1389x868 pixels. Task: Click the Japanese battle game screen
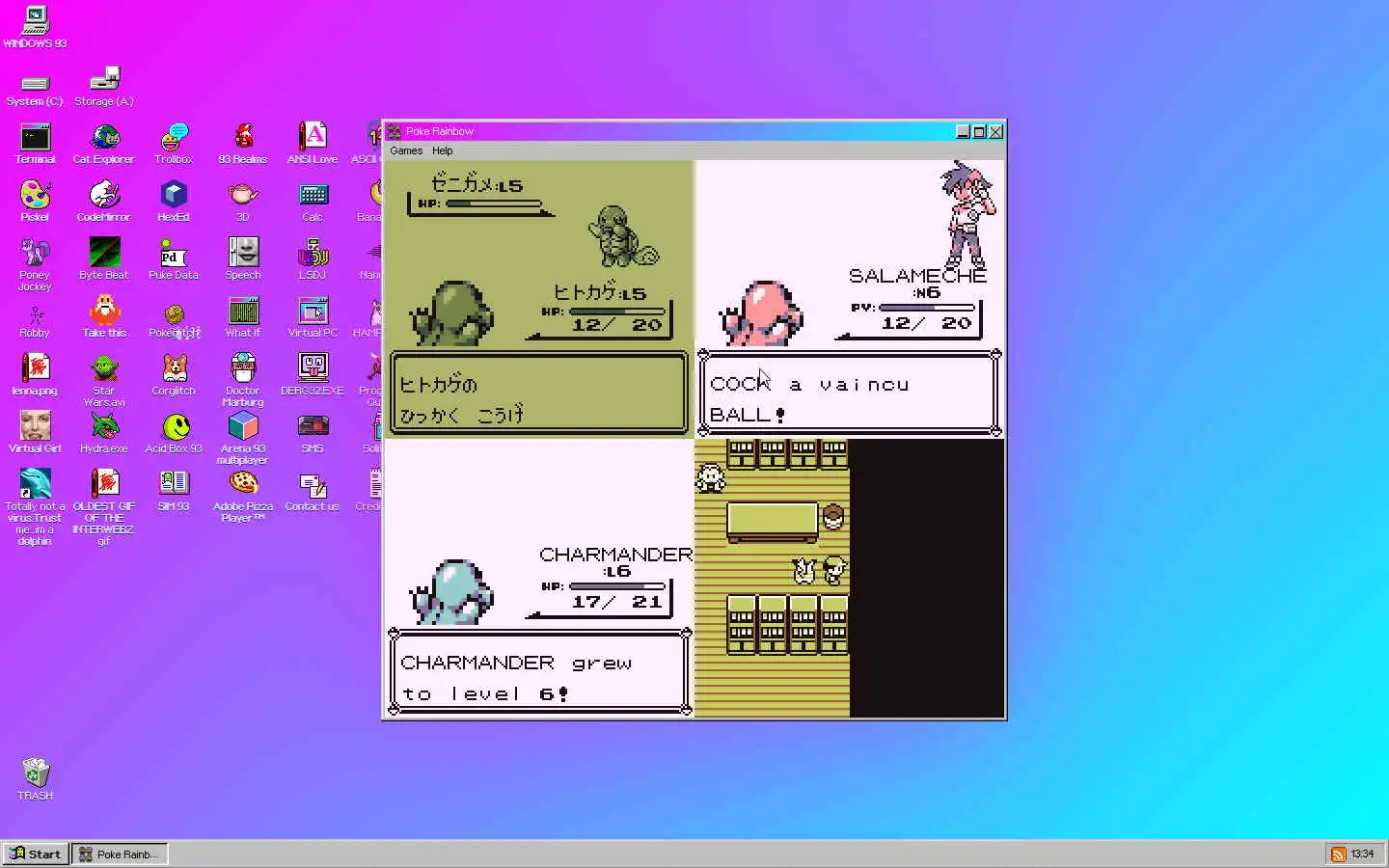click(538, 299)
